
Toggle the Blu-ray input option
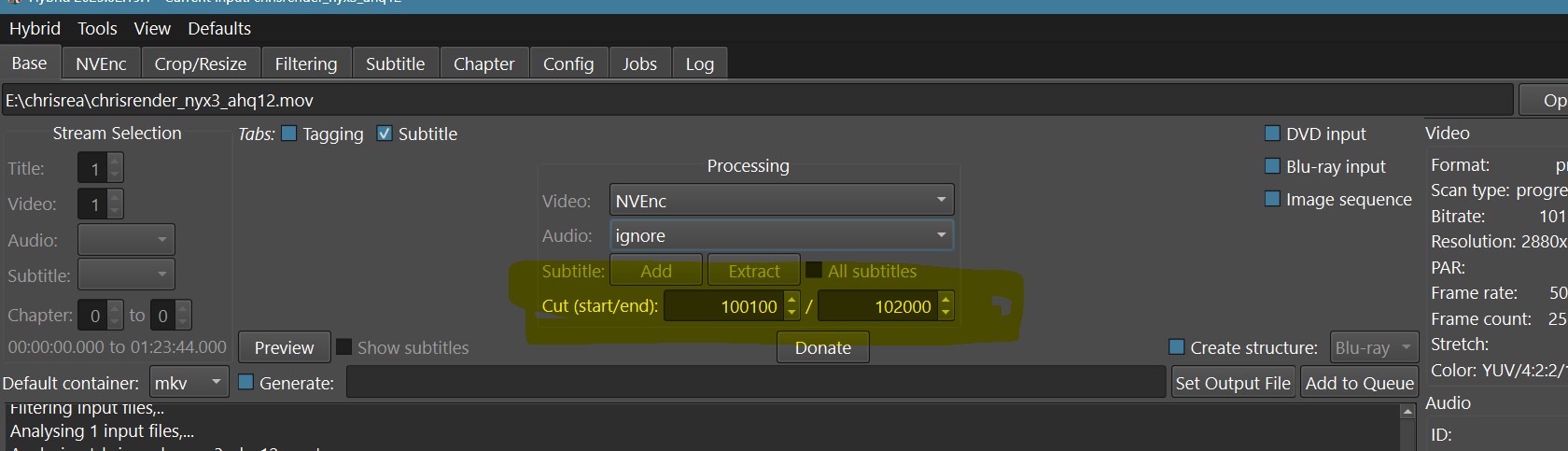(x=1272, y=166)
